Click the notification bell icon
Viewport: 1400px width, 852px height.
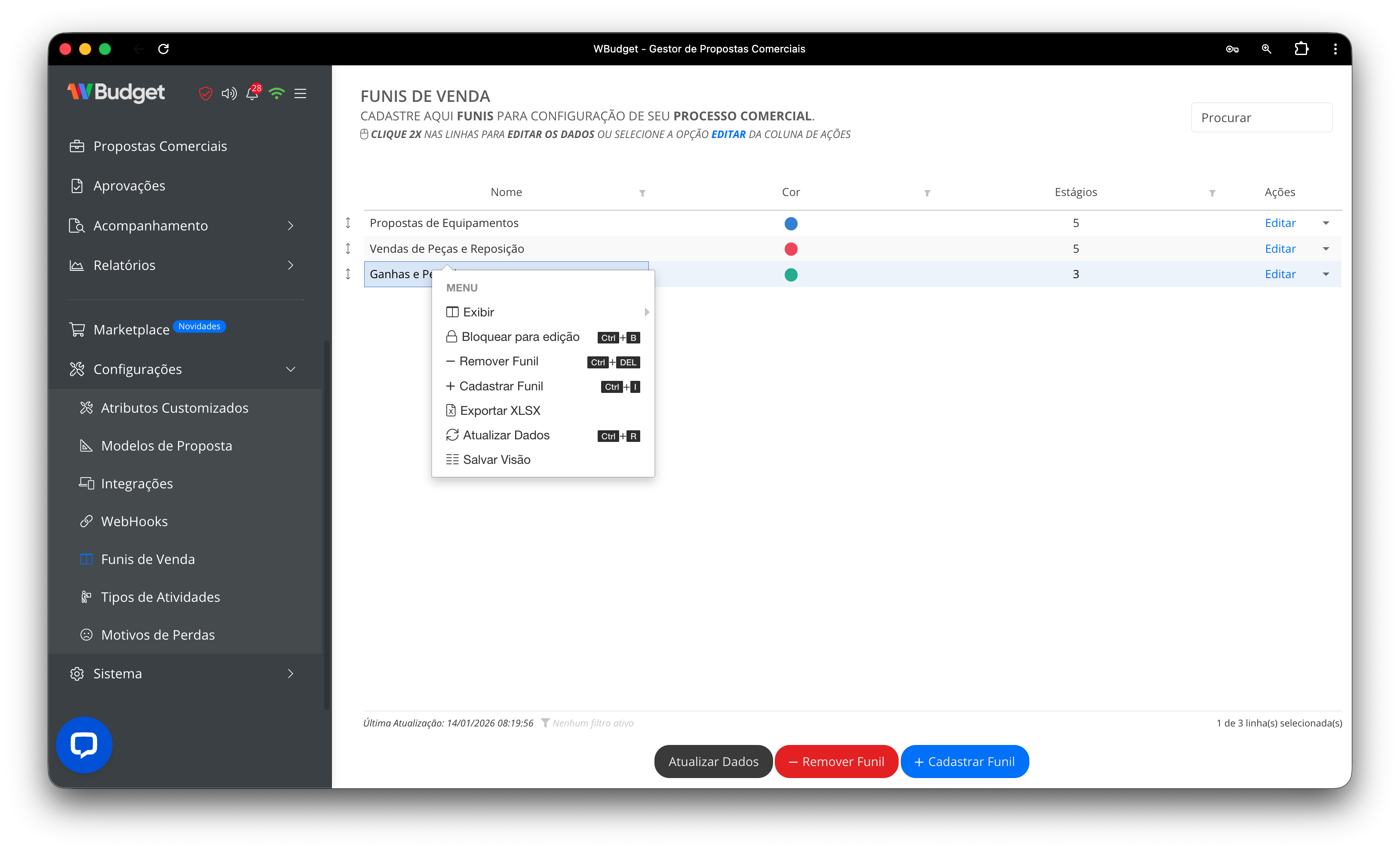tap(252, 94)
